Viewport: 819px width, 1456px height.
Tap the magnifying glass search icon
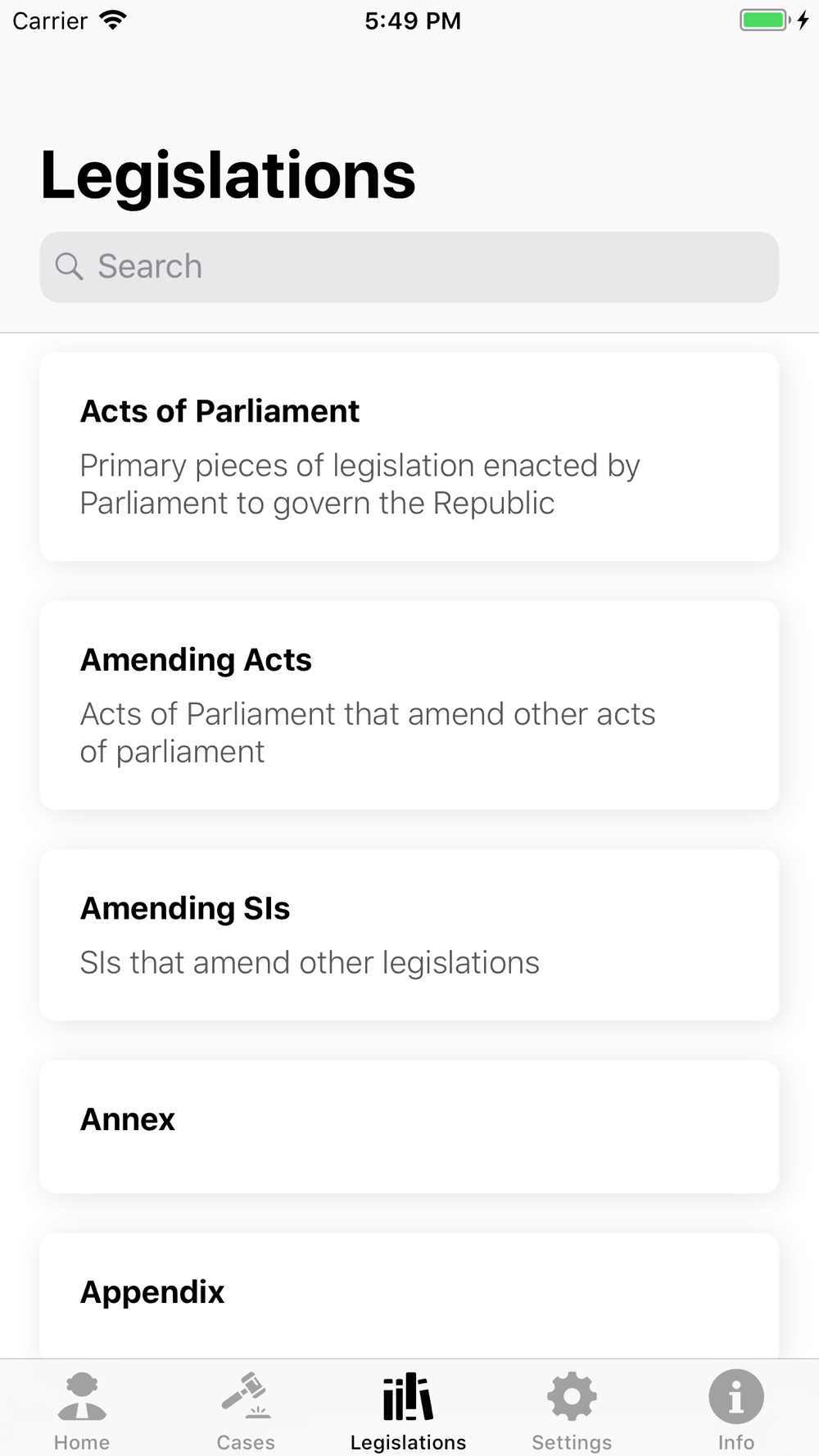tap(69, 266)
